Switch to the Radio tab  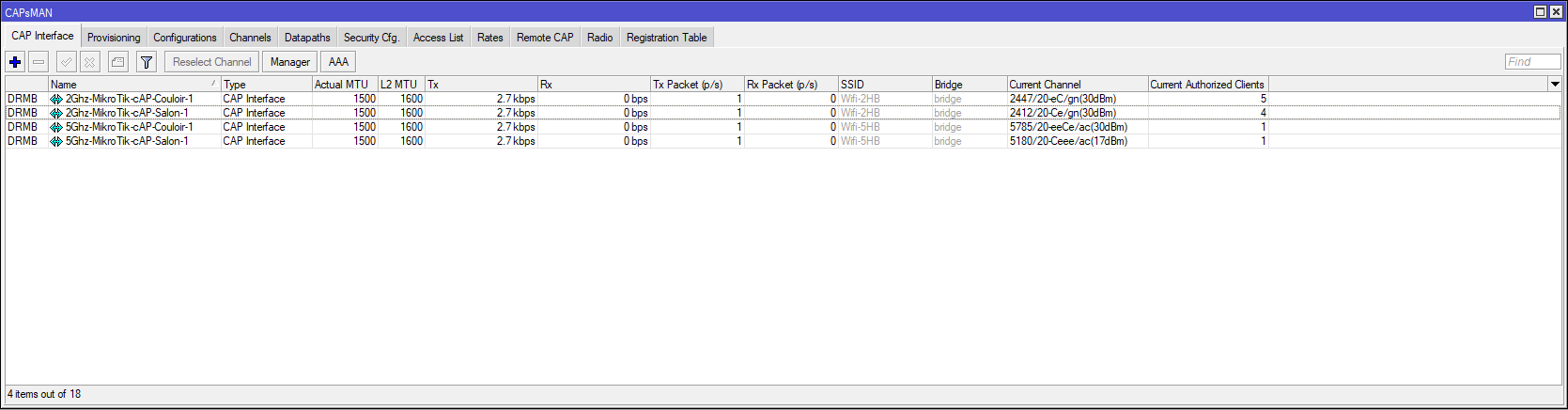click(x=599, y=38)
